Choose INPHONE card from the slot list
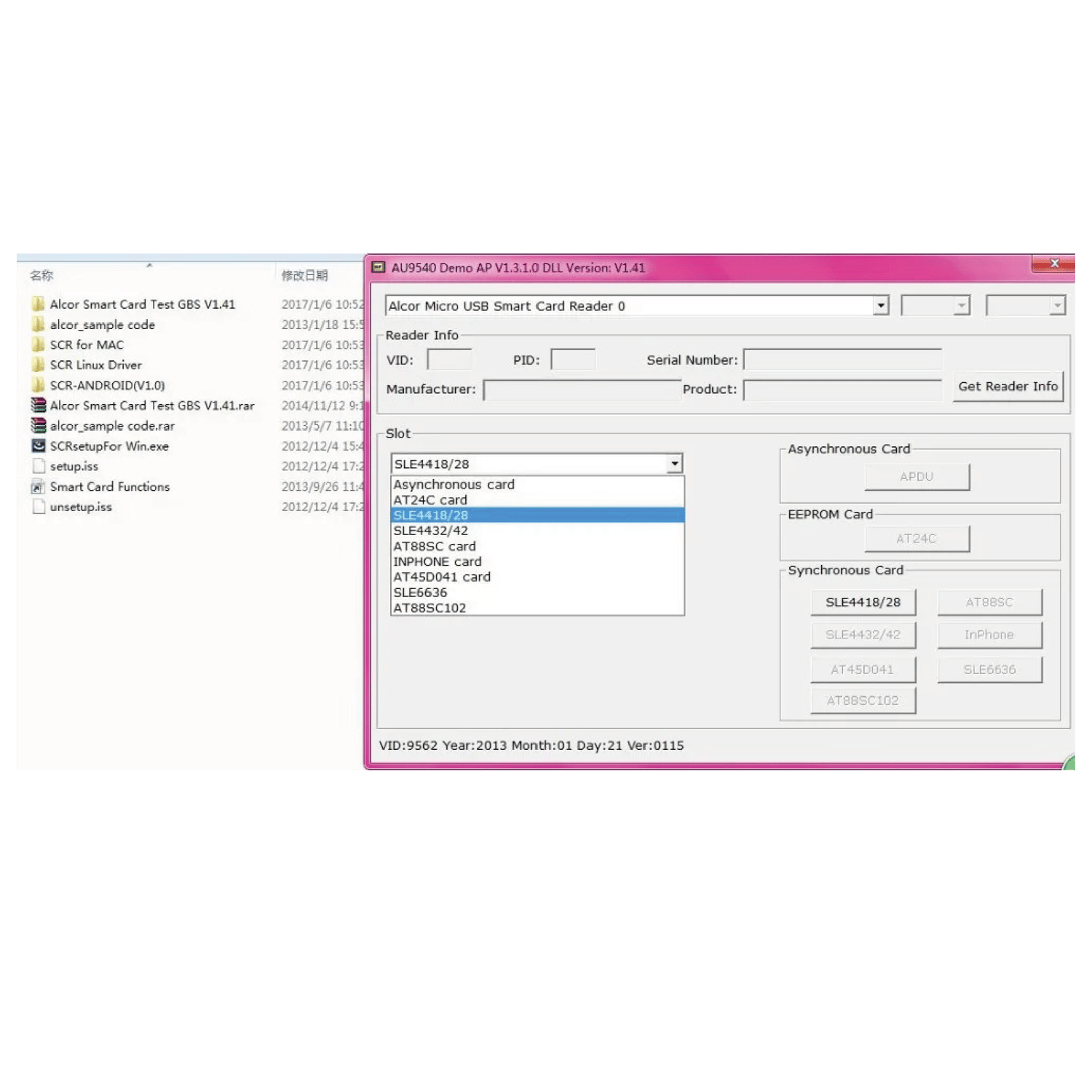Screen dimensions: 1092x1092 [x=537, y=561]
